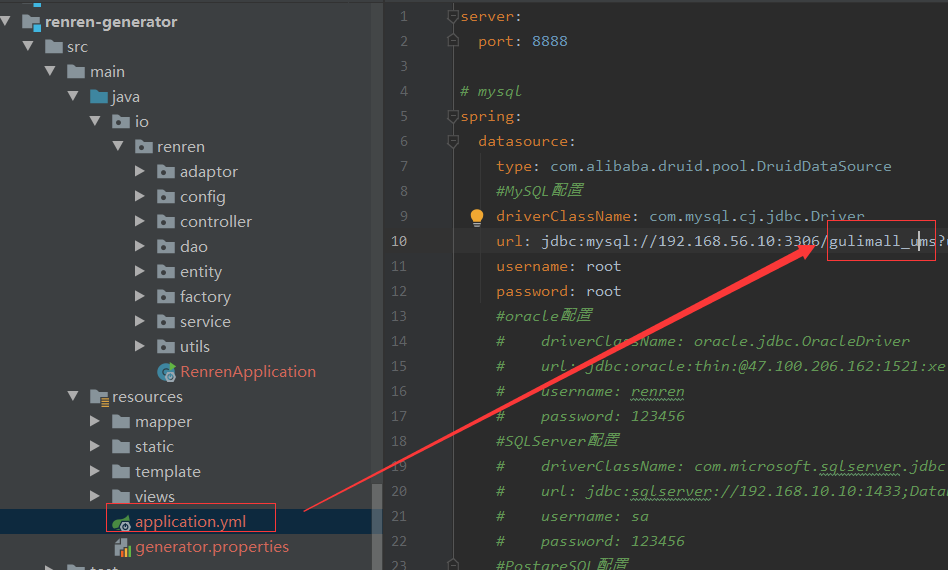Collapse the java folder arrow
The width and height of the screenshot is (948, 570).
point(73,96)
